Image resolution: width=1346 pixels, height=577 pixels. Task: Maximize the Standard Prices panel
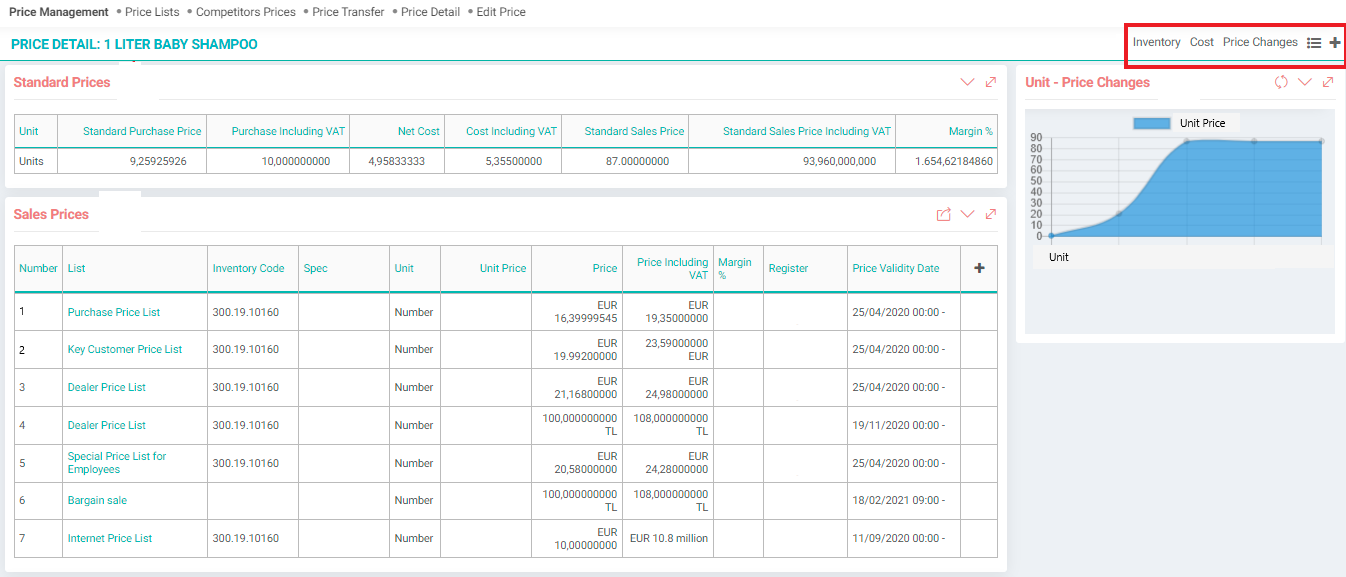(x=991, y=82)
